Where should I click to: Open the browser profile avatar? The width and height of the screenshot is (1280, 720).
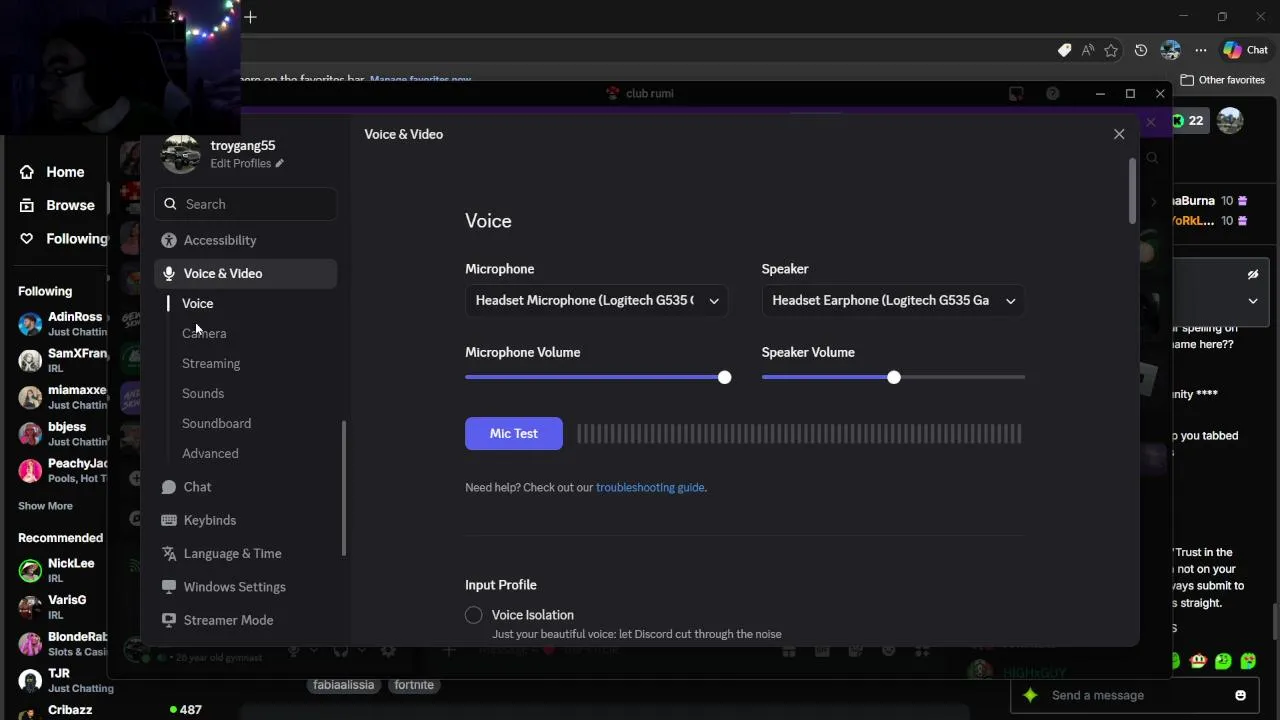1170,50
